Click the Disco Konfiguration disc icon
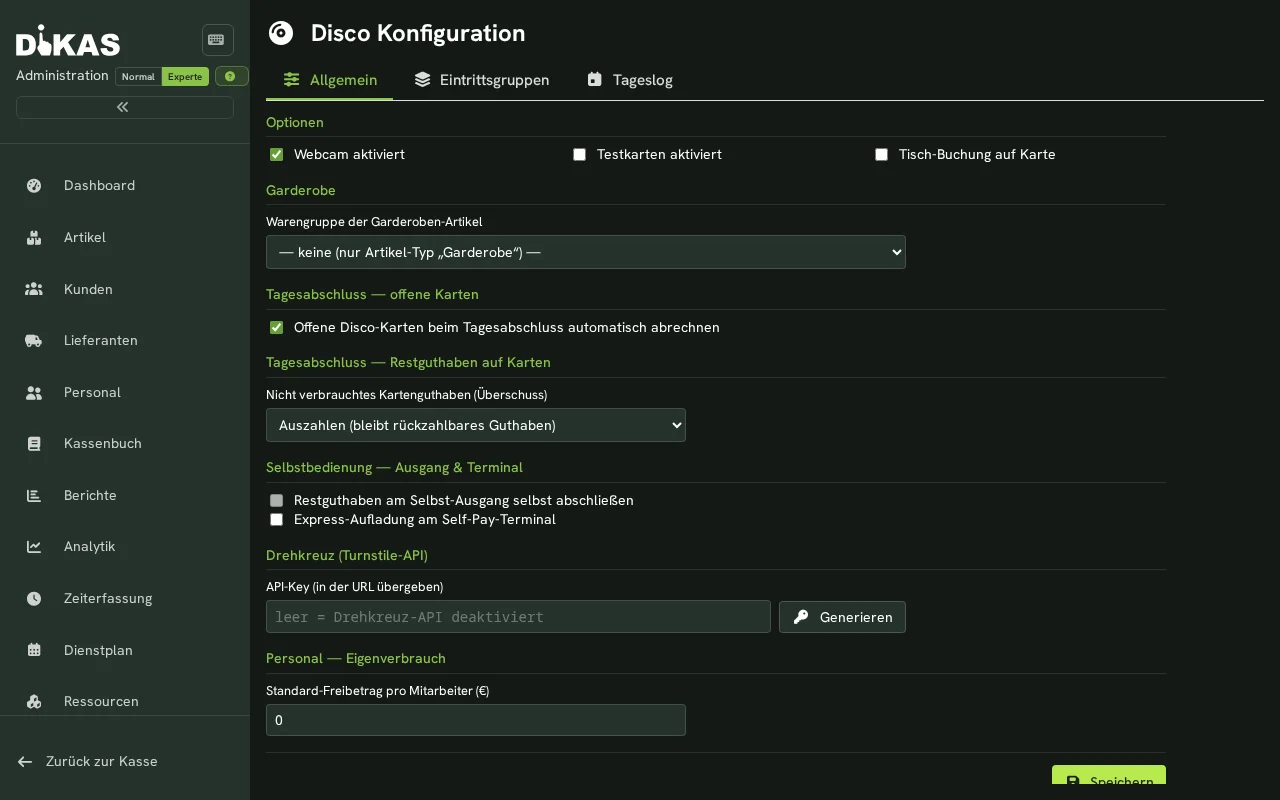 click(281, 33)
